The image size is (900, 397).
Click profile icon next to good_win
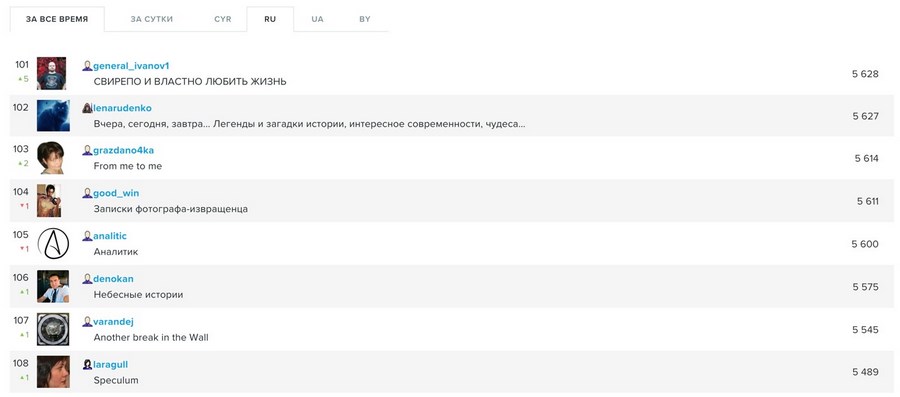(x=87, y=193)
